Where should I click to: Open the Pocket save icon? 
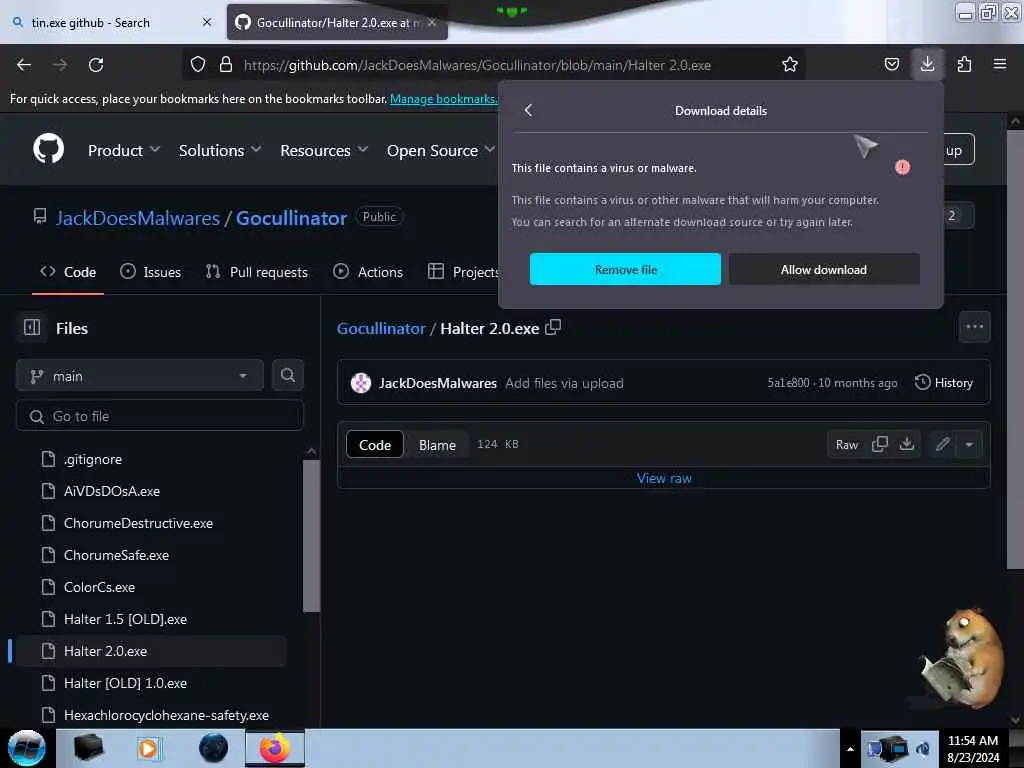891,65
